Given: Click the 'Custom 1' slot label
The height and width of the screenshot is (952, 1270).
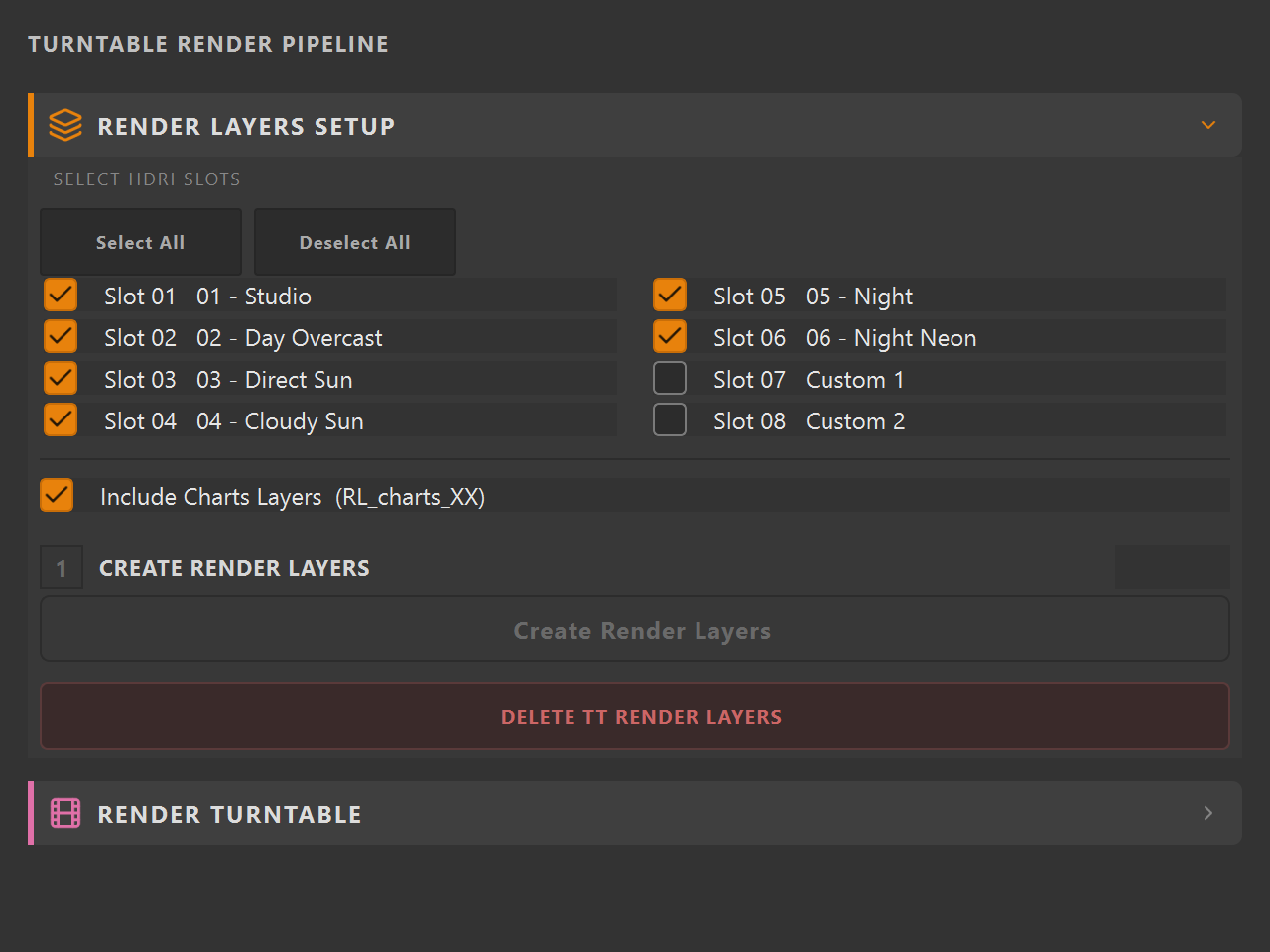Looking at the screenshot, I should (x=855, y=379).
